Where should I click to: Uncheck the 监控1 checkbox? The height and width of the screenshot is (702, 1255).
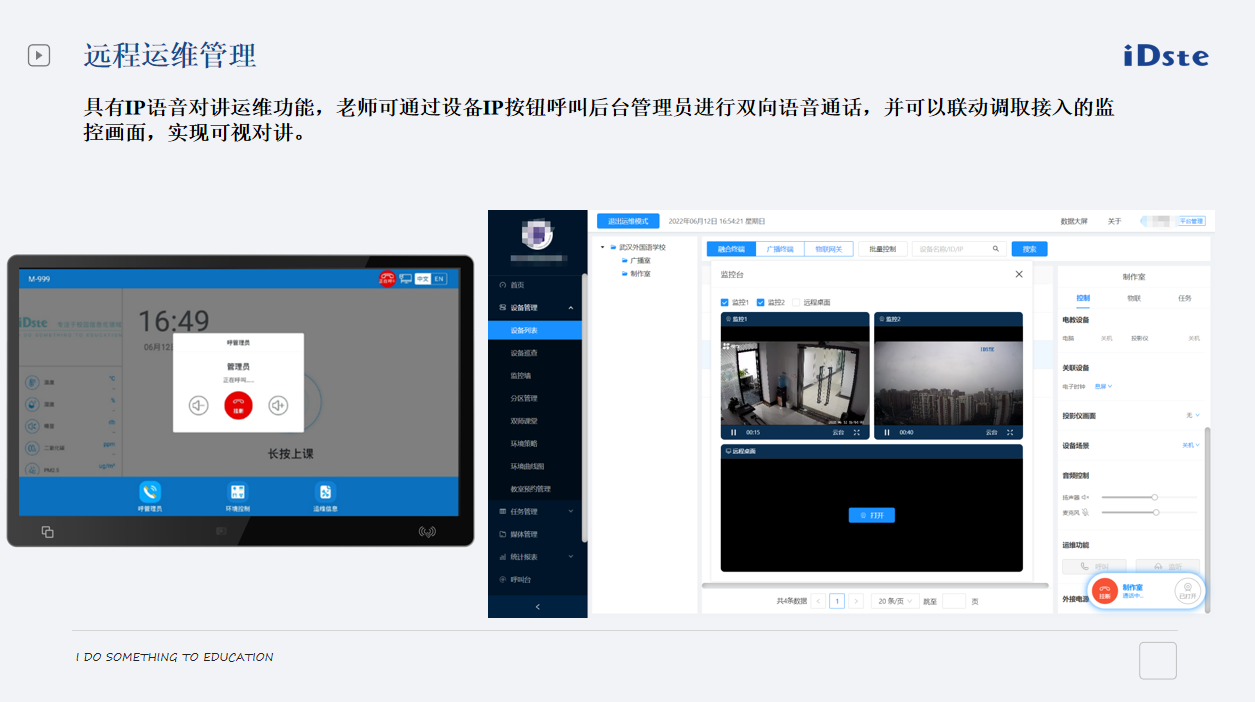pos(725,302)
